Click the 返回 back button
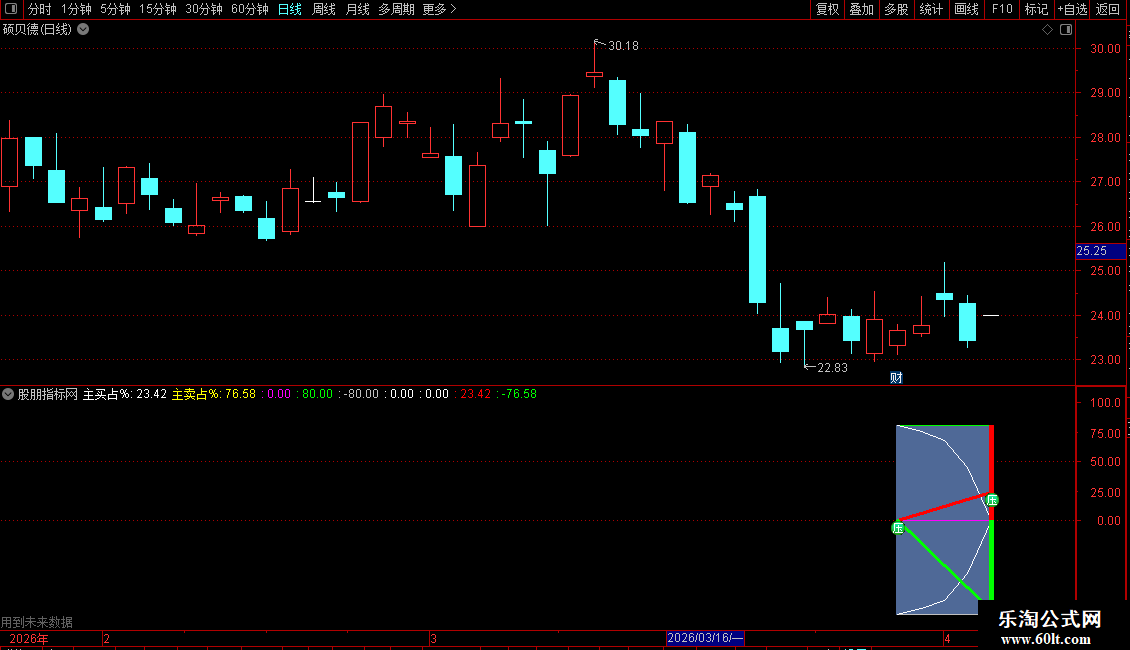Viewport: 1130px width, 650px height. [1108, 9]
